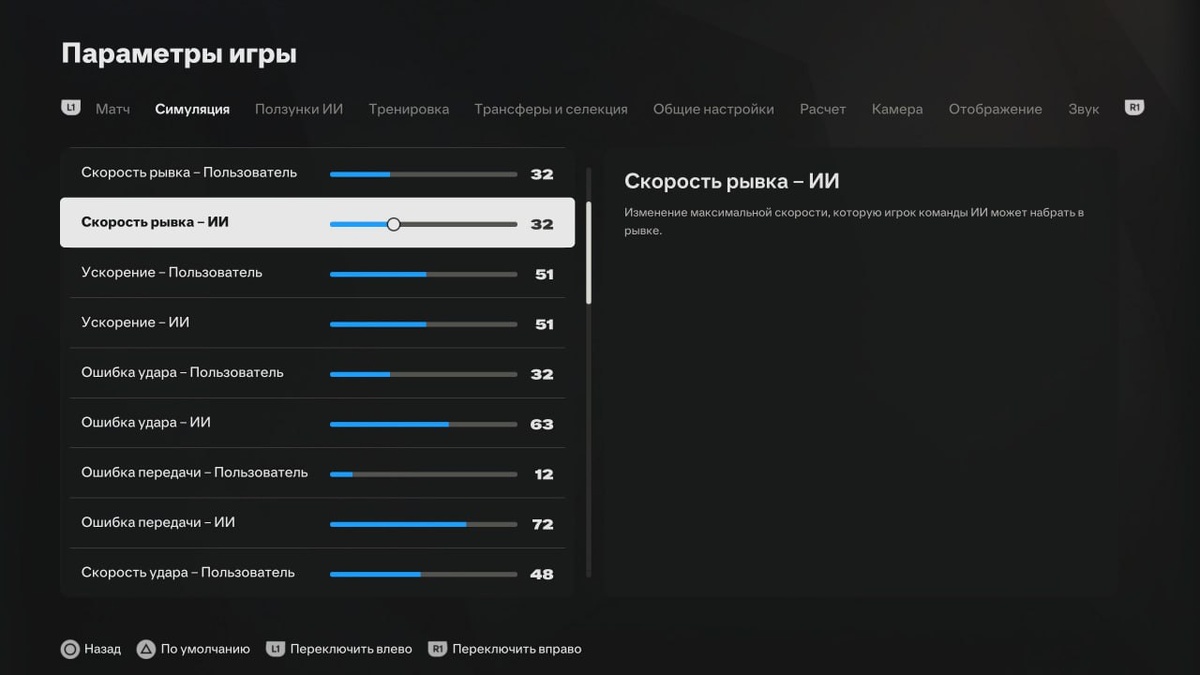1200x675 pixels.
Task: Click the circle Назад button icon
Action: (70, 649)
